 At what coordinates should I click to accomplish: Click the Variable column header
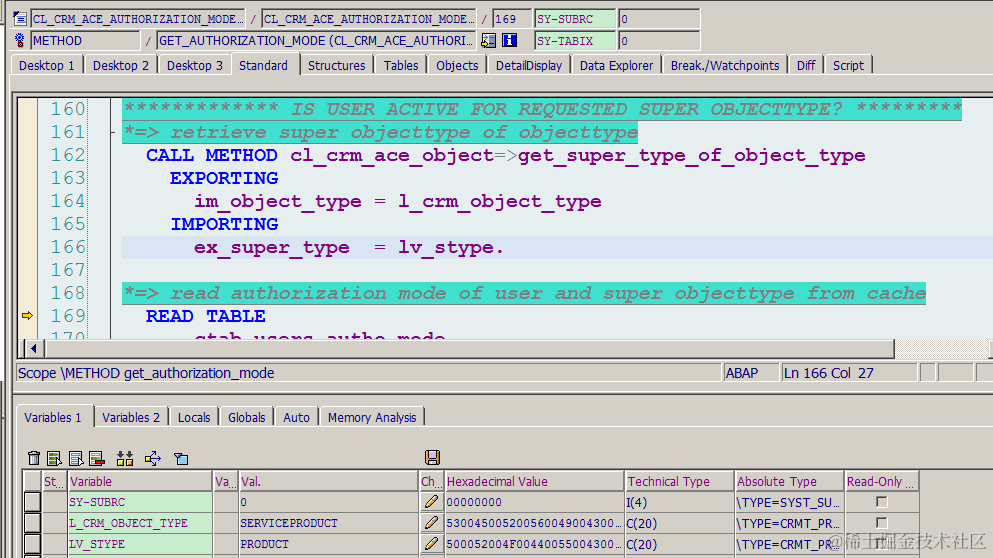[x=140, y=481]
